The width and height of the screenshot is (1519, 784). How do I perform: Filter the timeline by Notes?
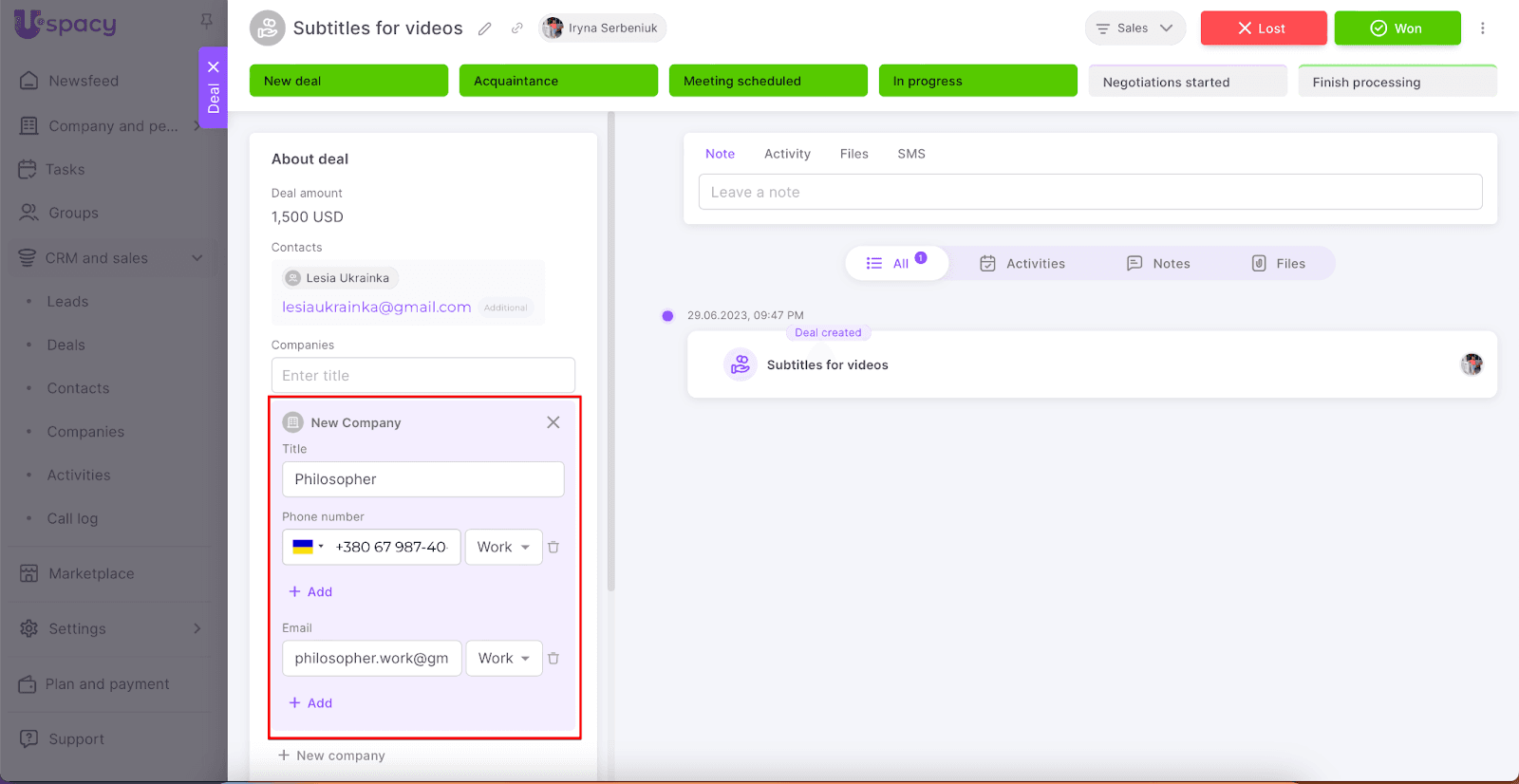(x=1158, y=264)
